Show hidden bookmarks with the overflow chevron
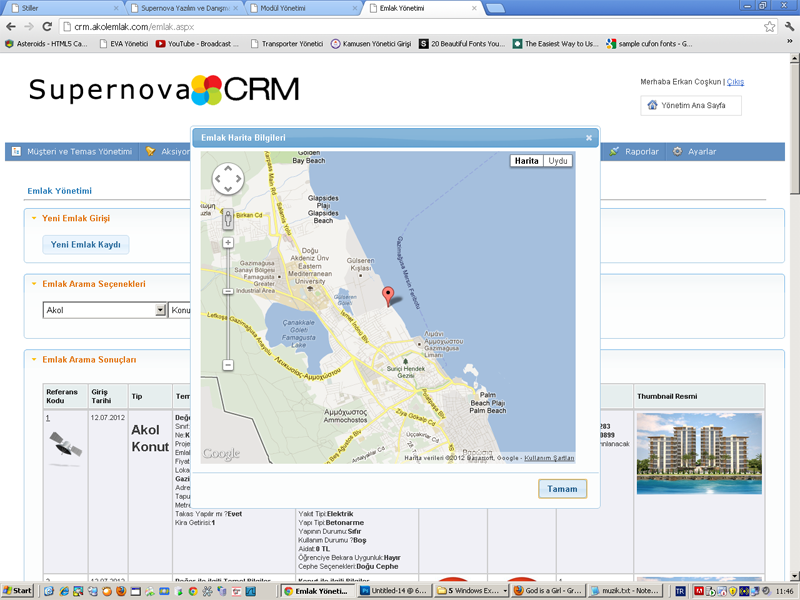 click(x=789, y=42)
